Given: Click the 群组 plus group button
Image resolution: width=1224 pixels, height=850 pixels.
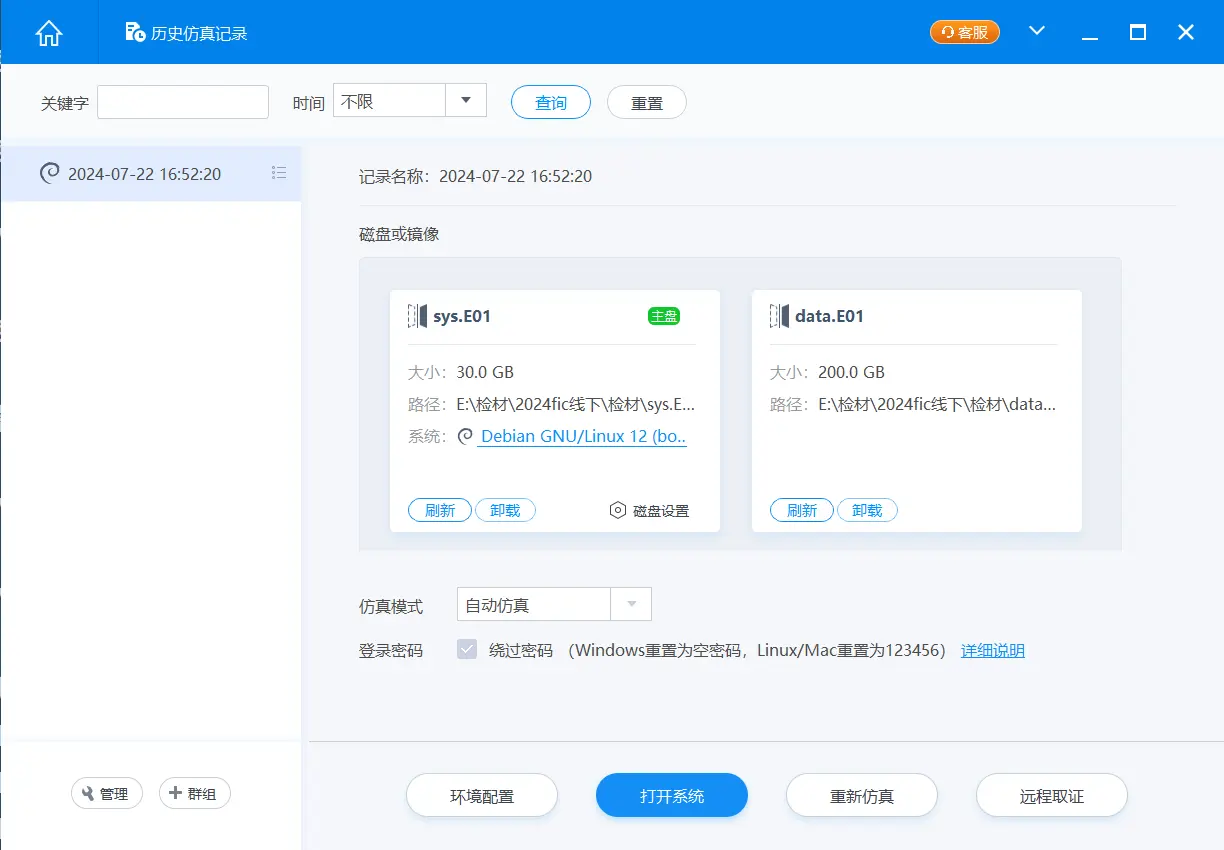Looking at the screenshot, I should tap(194, 793).
